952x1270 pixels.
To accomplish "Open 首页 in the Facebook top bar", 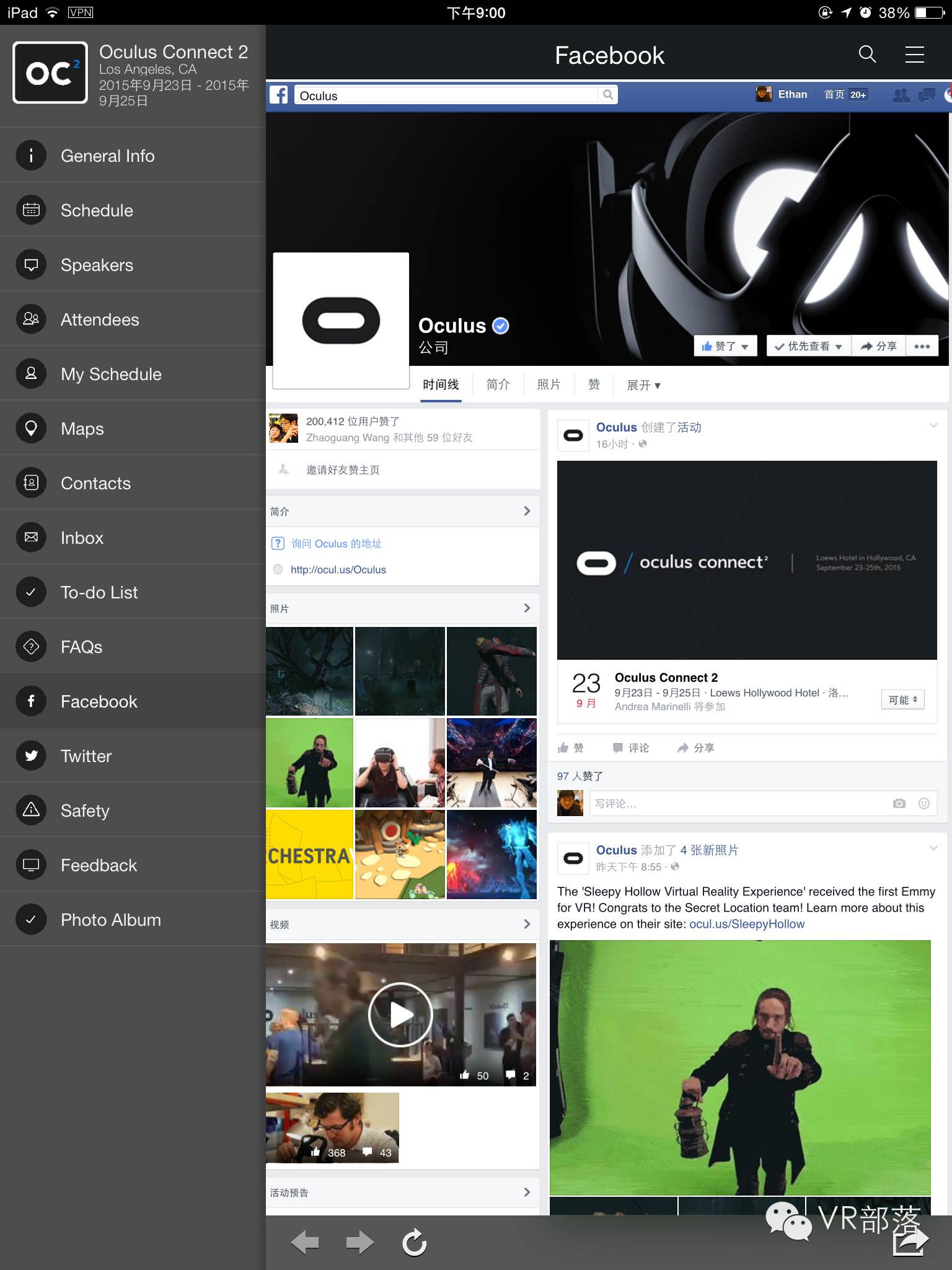I will (834, 94).
